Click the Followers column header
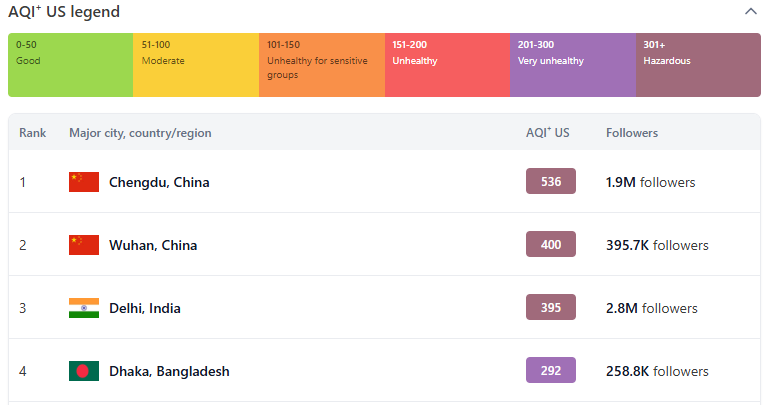The height and width of the screenshot is (405, 772). coord(632,133)
